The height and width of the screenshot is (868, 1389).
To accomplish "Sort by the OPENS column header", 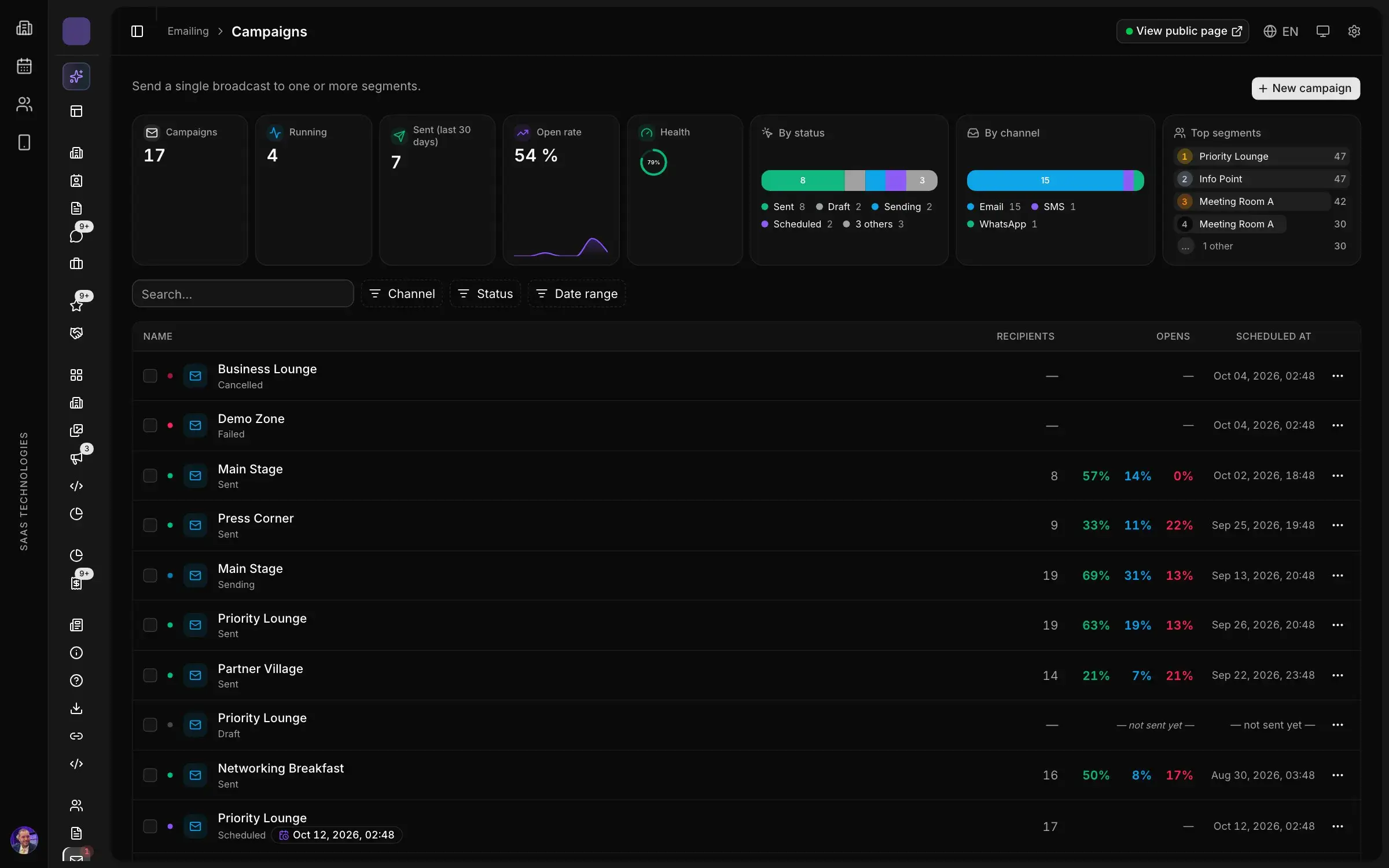I will (x=1173, y=336).
